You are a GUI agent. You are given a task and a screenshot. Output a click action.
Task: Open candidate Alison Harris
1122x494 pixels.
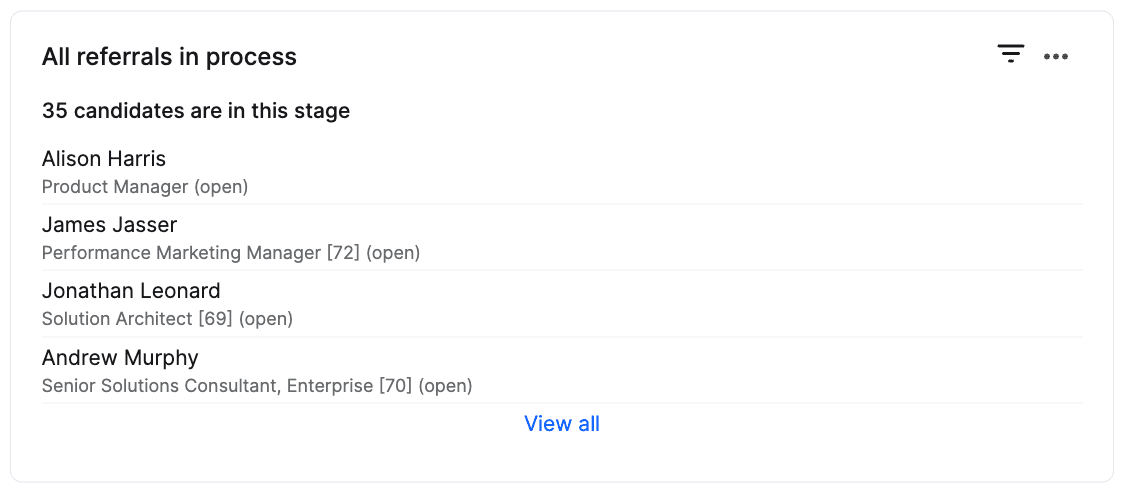coord(104,159)
